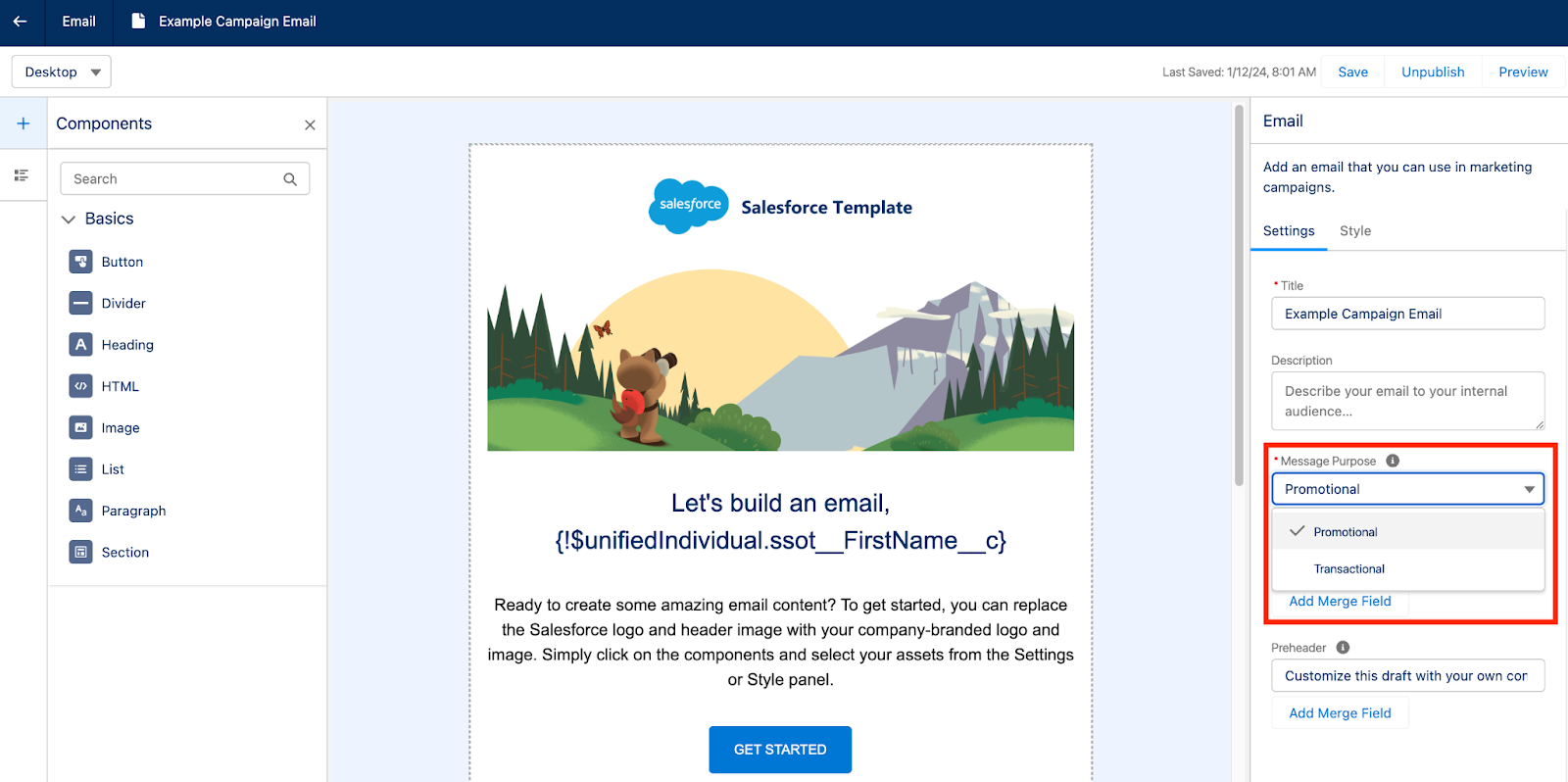This screenshot has height=782, width=1568.
Task: Click the Description text area
Action: tap(1407, 401)
